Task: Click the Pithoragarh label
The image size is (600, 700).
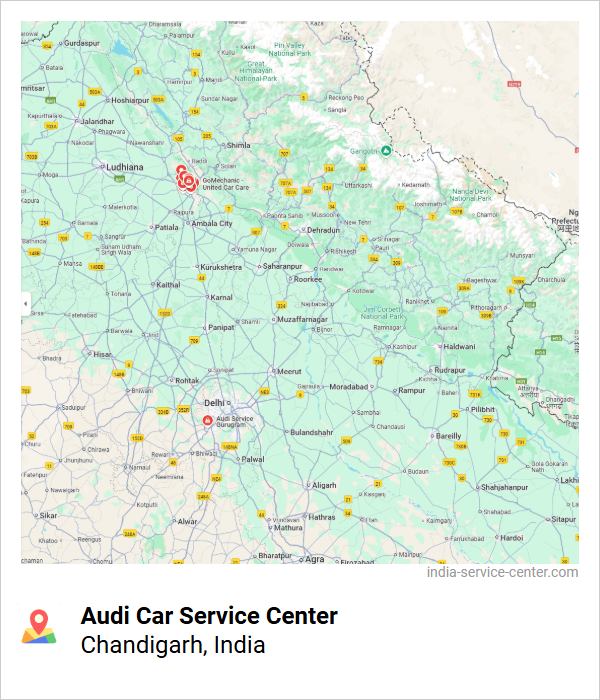Action: 486,308
